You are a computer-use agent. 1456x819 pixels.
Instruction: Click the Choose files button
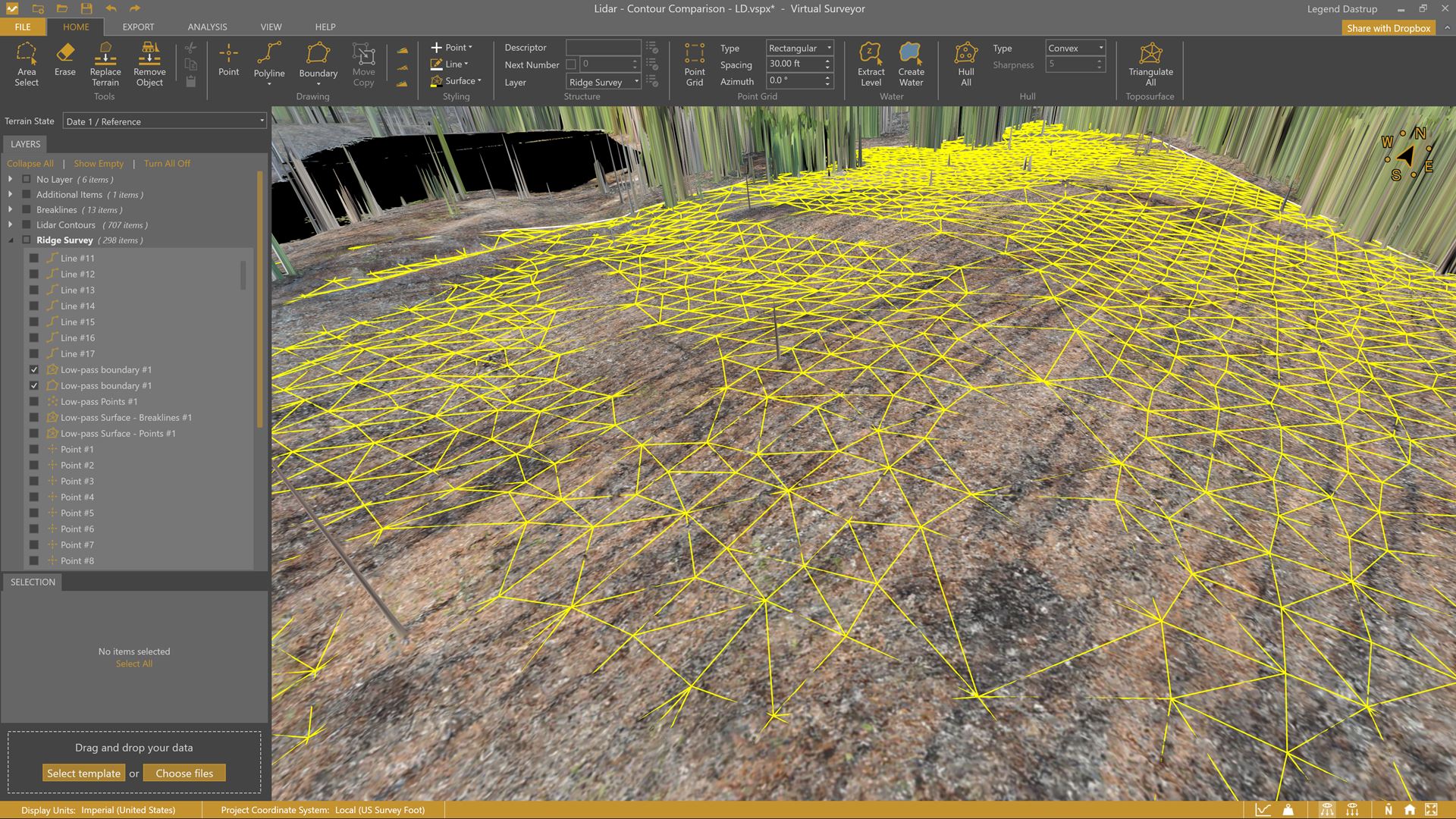184,773
